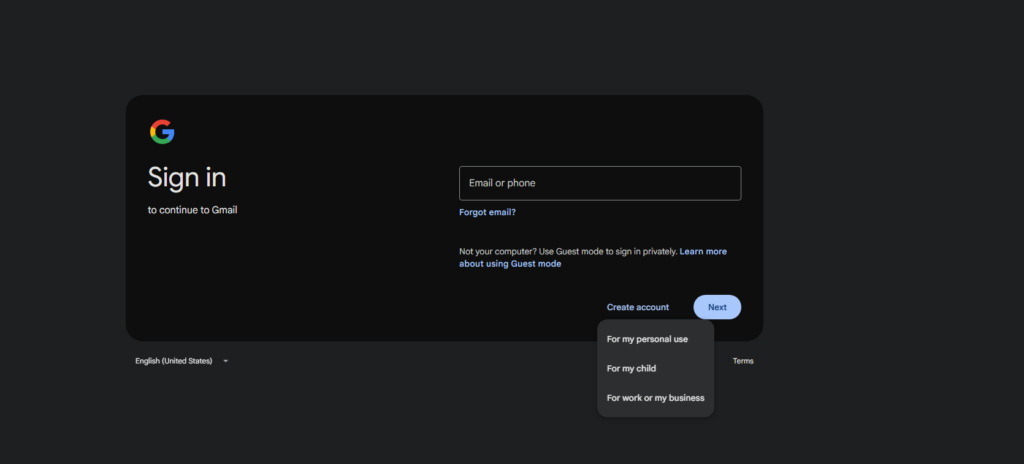Choose For my child option
Image resolution: width=1024 pixels, height=464 pixels.
tap(656, 369)
